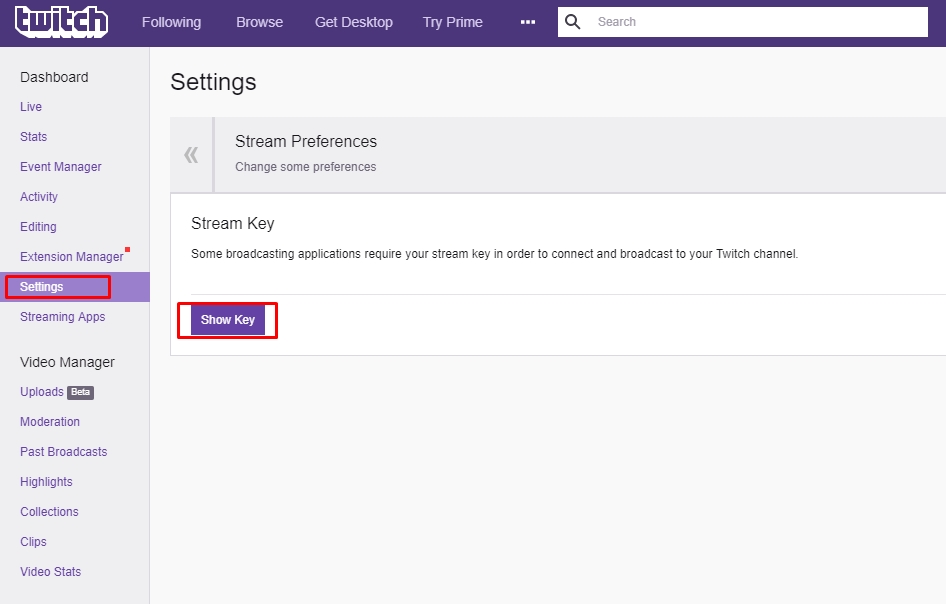The image size is (946, 604).
Task: Open Stats in the sidebar
Action: (33, 136)
